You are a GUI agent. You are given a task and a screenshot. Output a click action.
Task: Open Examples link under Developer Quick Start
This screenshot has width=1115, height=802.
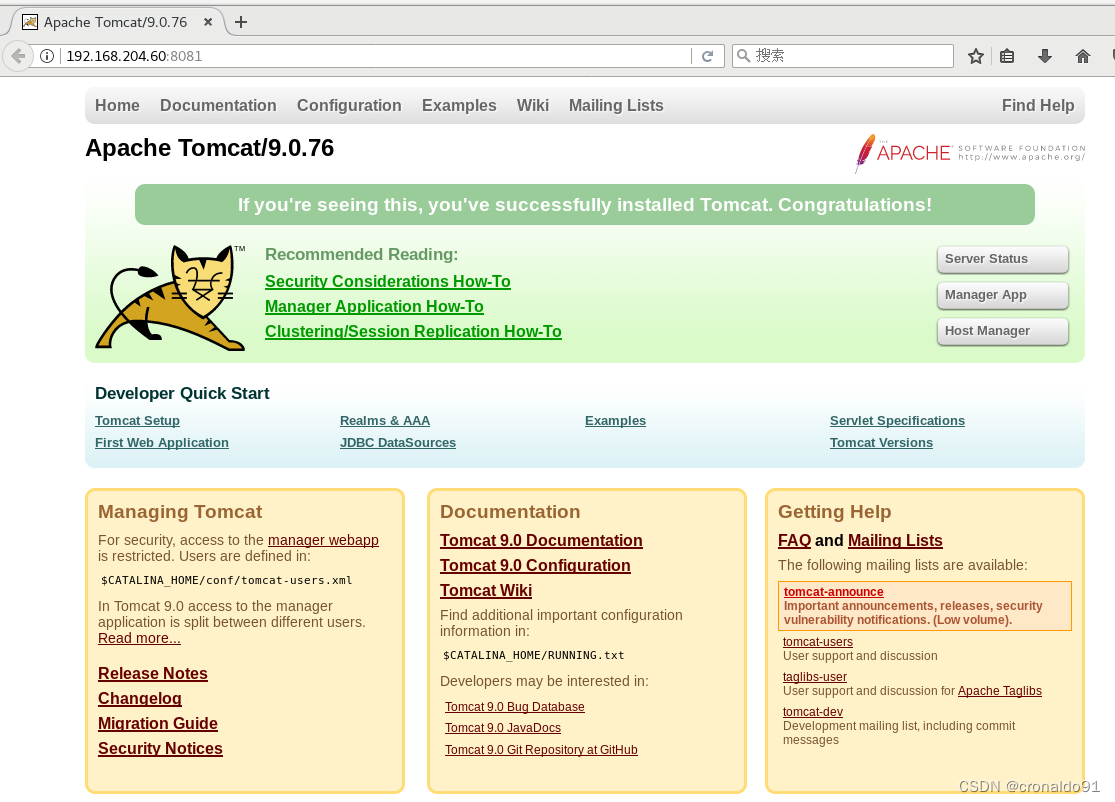pyautogui.click(x=615, y=420)
